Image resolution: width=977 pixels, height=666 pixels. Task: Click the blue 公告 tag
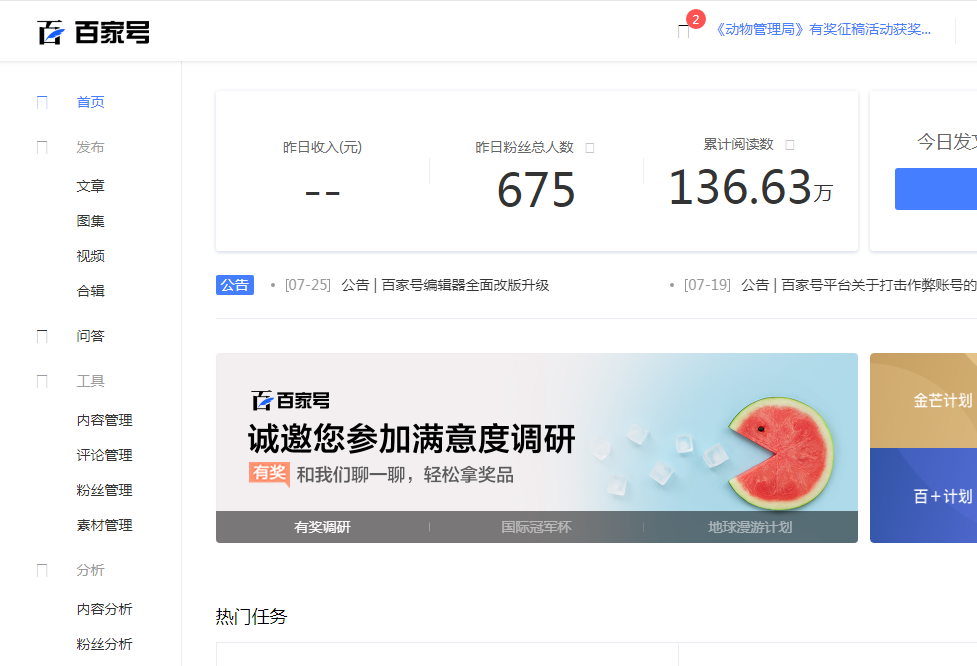235,285
